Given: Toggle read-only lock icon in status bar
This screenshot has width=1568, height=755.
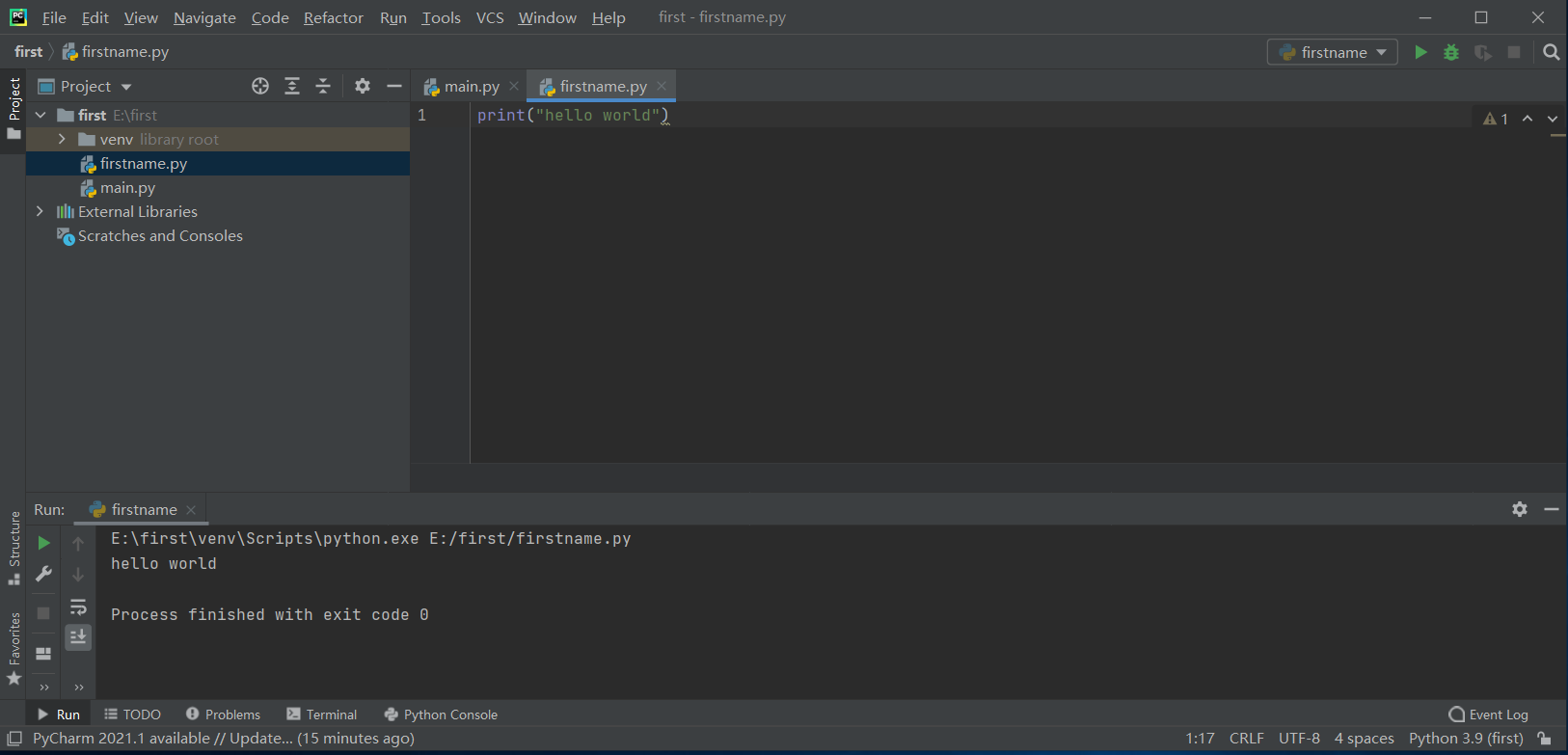Looking at the screenshot, I should pos(1545,739).
